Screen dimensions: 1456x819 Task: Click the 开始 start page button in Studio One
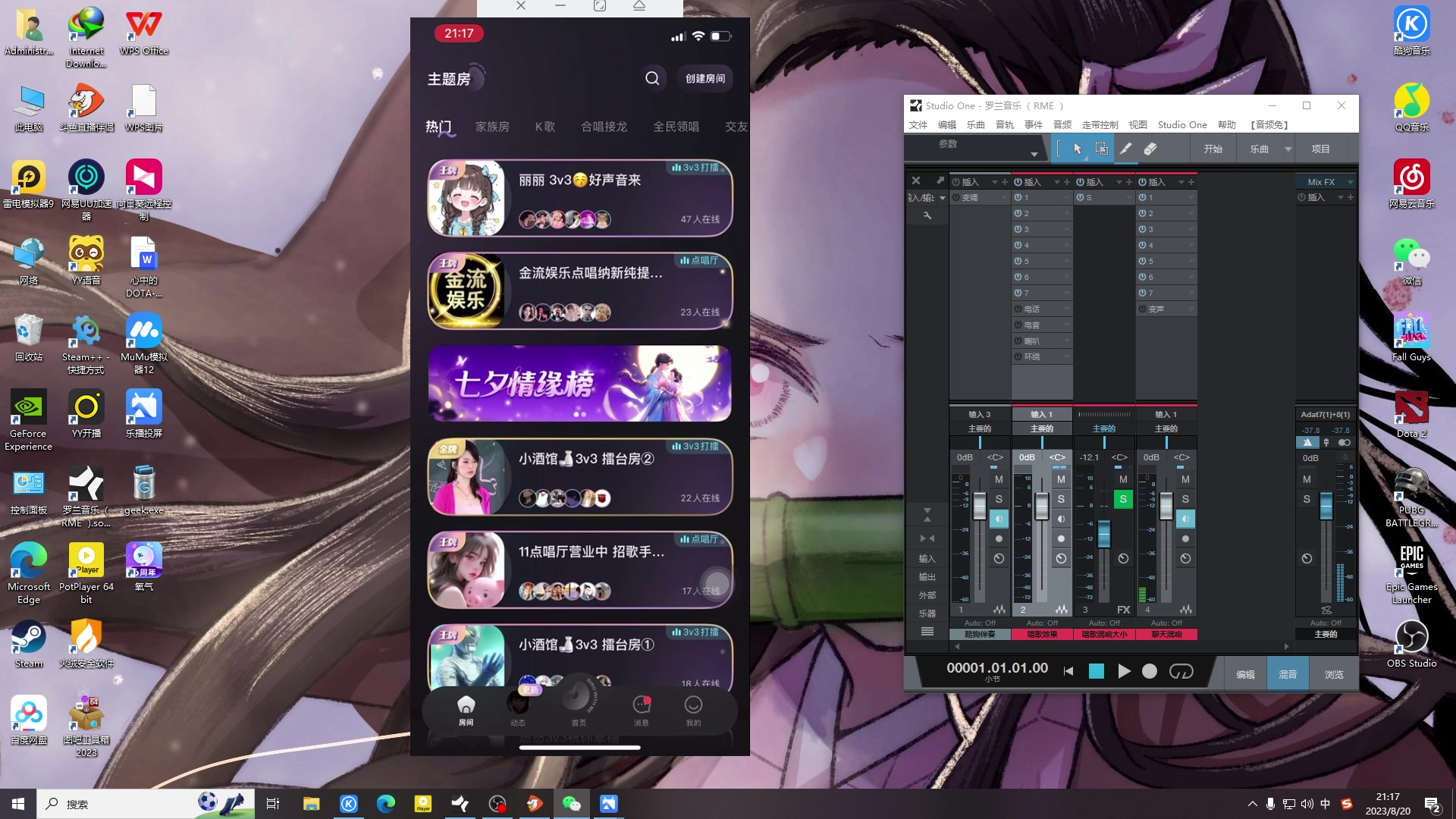click(x=1213, y=149)
